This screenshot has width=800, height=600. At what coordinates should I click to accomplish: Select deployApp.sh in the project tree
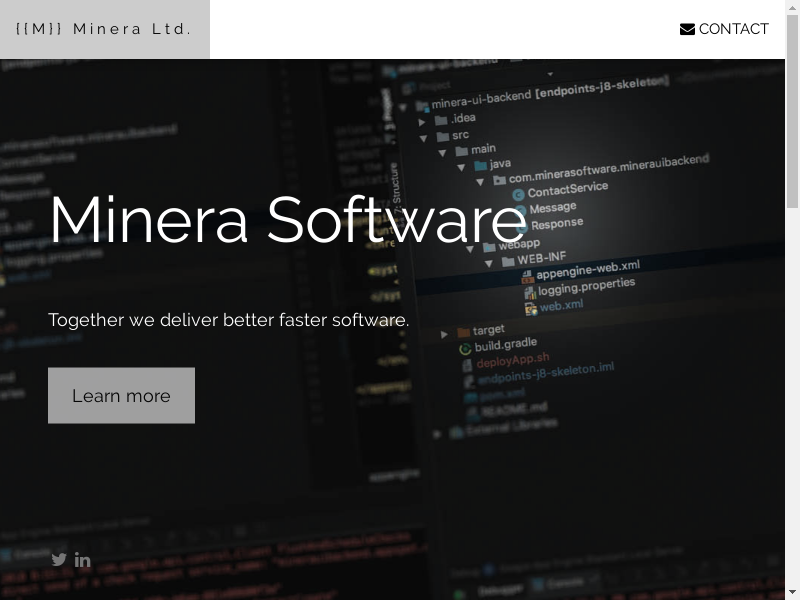[x=512, y=360]
